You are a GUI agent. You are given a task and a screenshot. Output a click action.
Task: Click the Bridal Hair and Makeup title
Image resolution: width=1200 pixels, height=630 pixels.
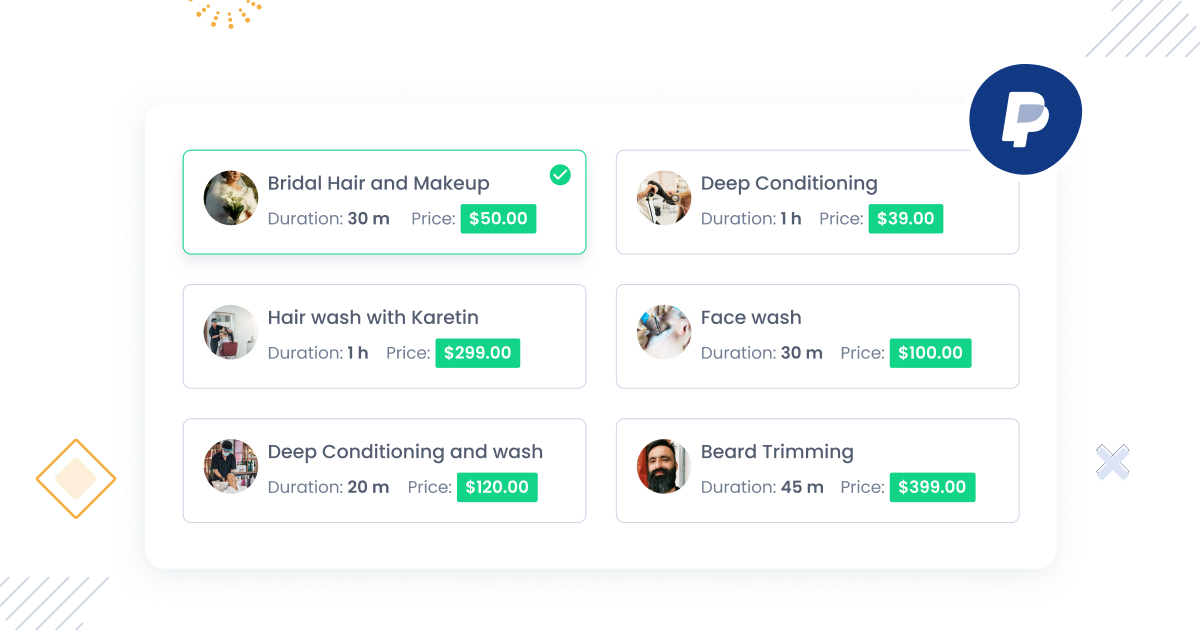tap(378, 183)
